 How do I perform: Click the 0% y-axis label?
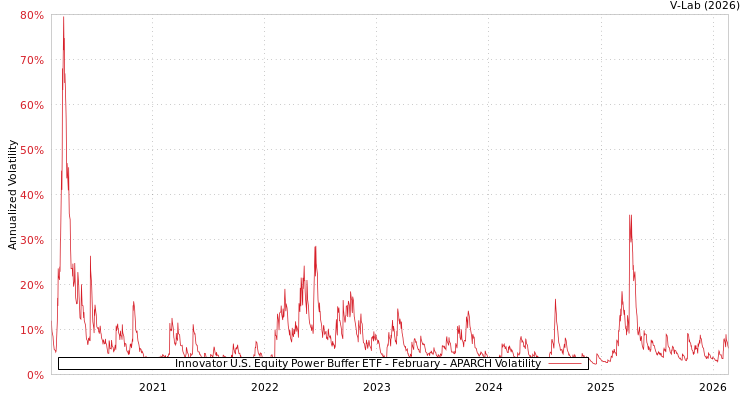(35, 375)
